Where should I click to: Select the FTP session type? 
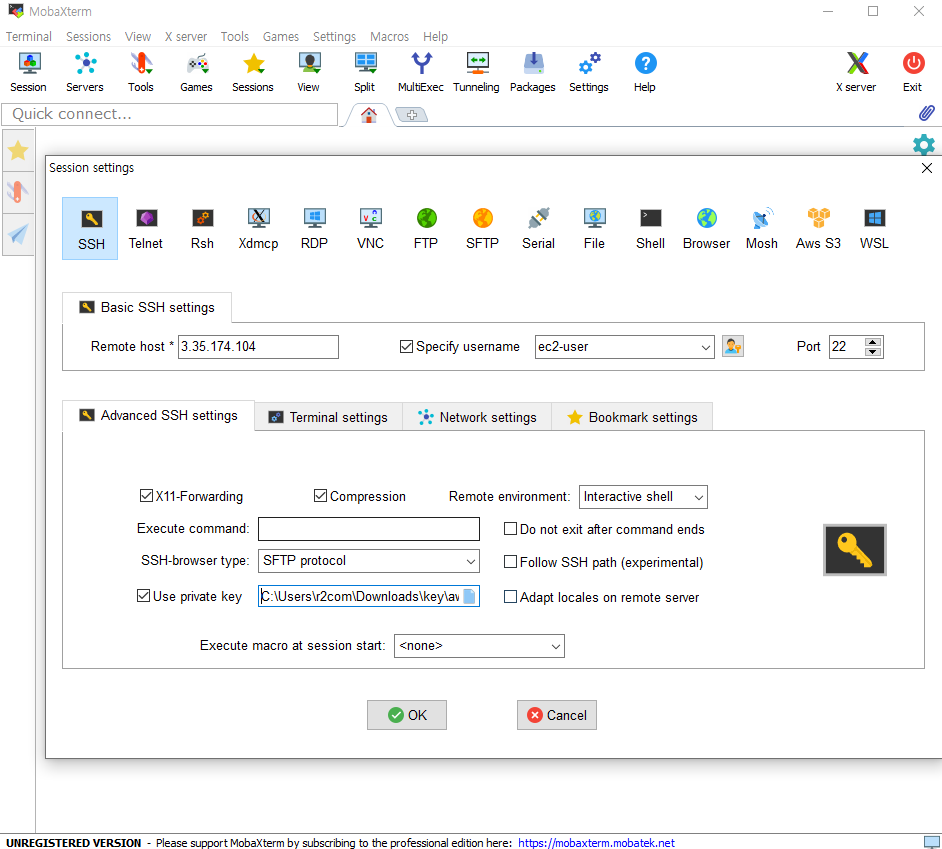click(426, 229)
